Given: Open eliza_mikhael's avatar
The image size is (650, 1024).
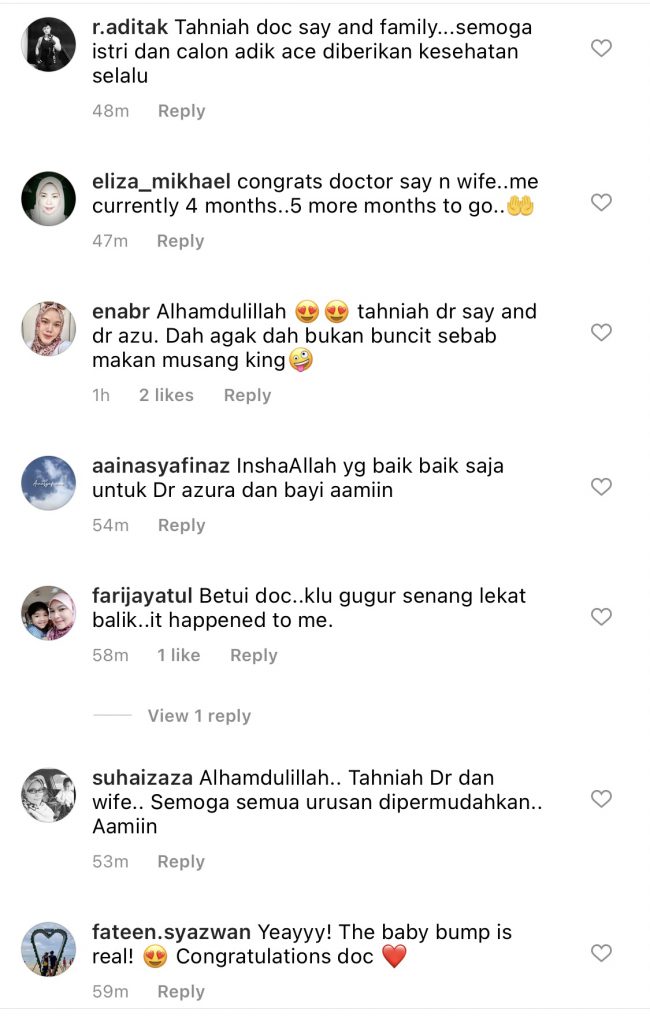Looking at the screenshot, I should pyautogui.click(x=48, y=199).
